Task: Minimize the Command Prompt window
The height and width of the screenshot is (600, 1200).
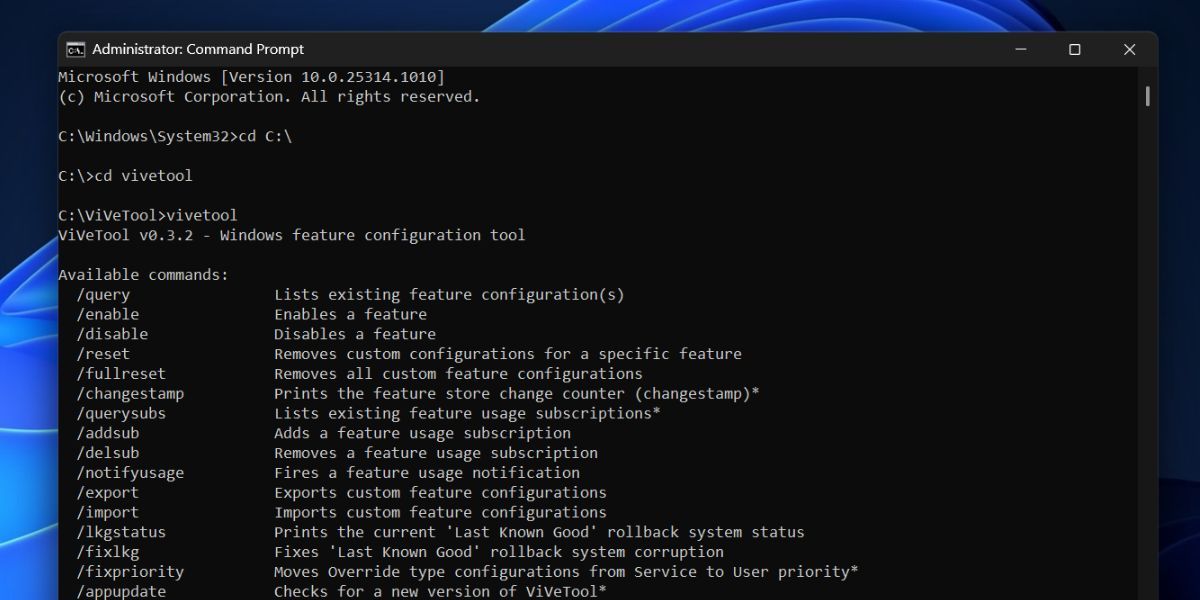Action: (1020, 49)
